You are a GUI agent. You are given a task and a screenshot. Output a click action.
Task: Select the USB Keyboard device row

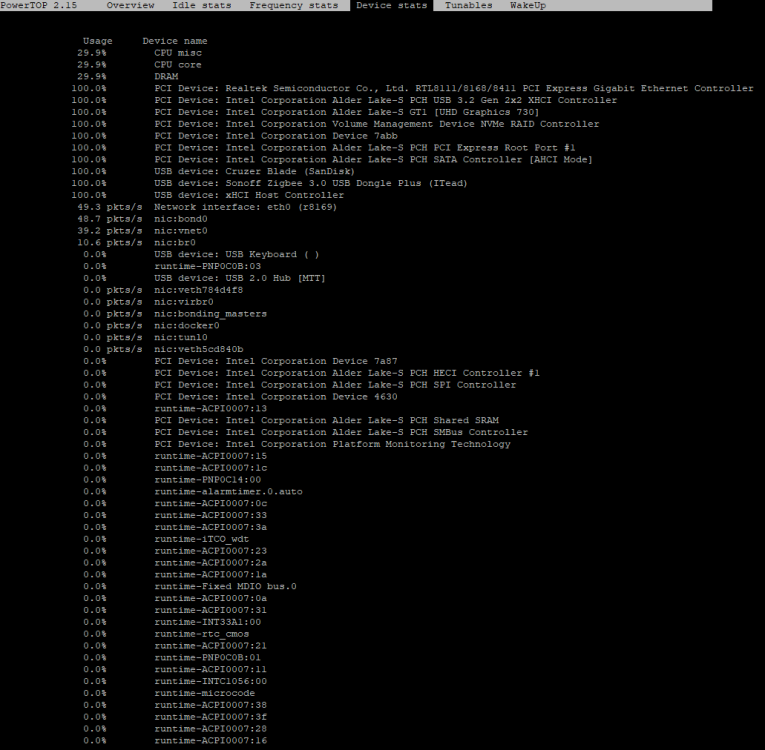201,255
